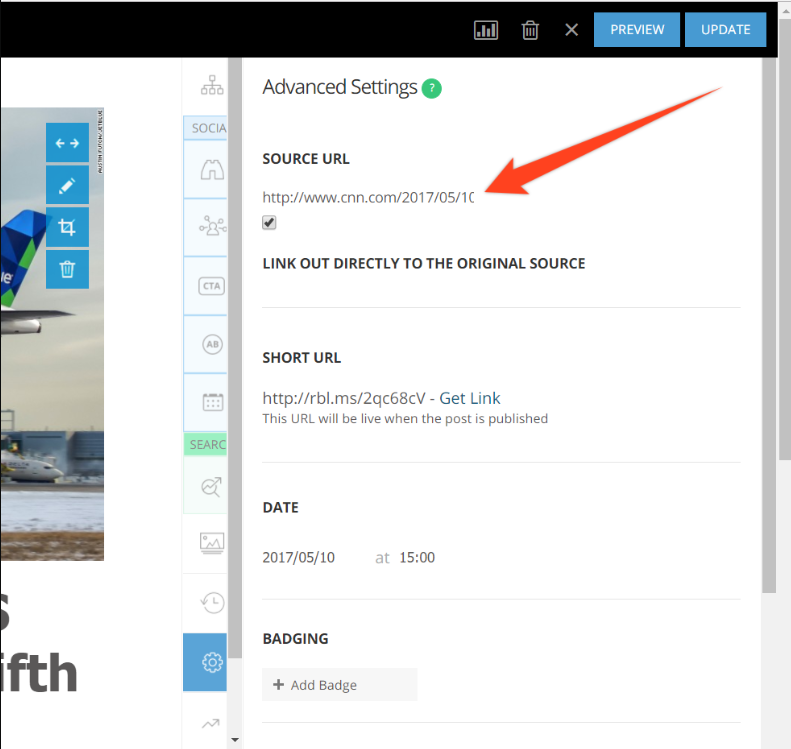Click the Get Link hyperlink
791x749 pixels.
point(470,398)
